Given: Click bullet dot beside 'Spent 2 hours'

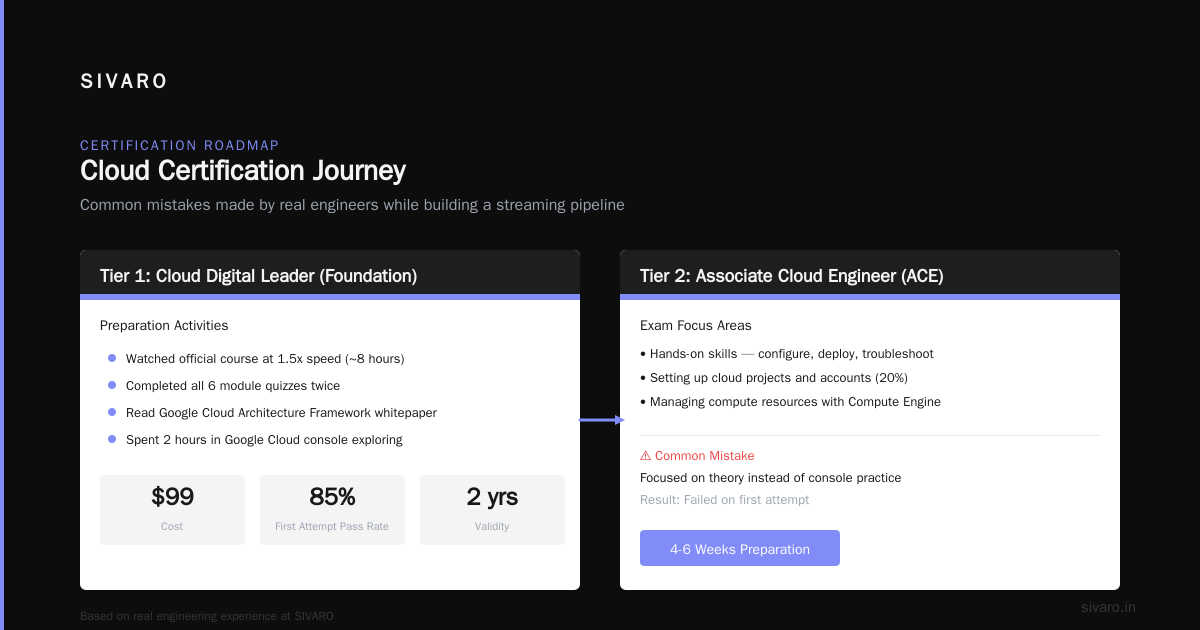Looking at the screenshot, I should (112, 439).
